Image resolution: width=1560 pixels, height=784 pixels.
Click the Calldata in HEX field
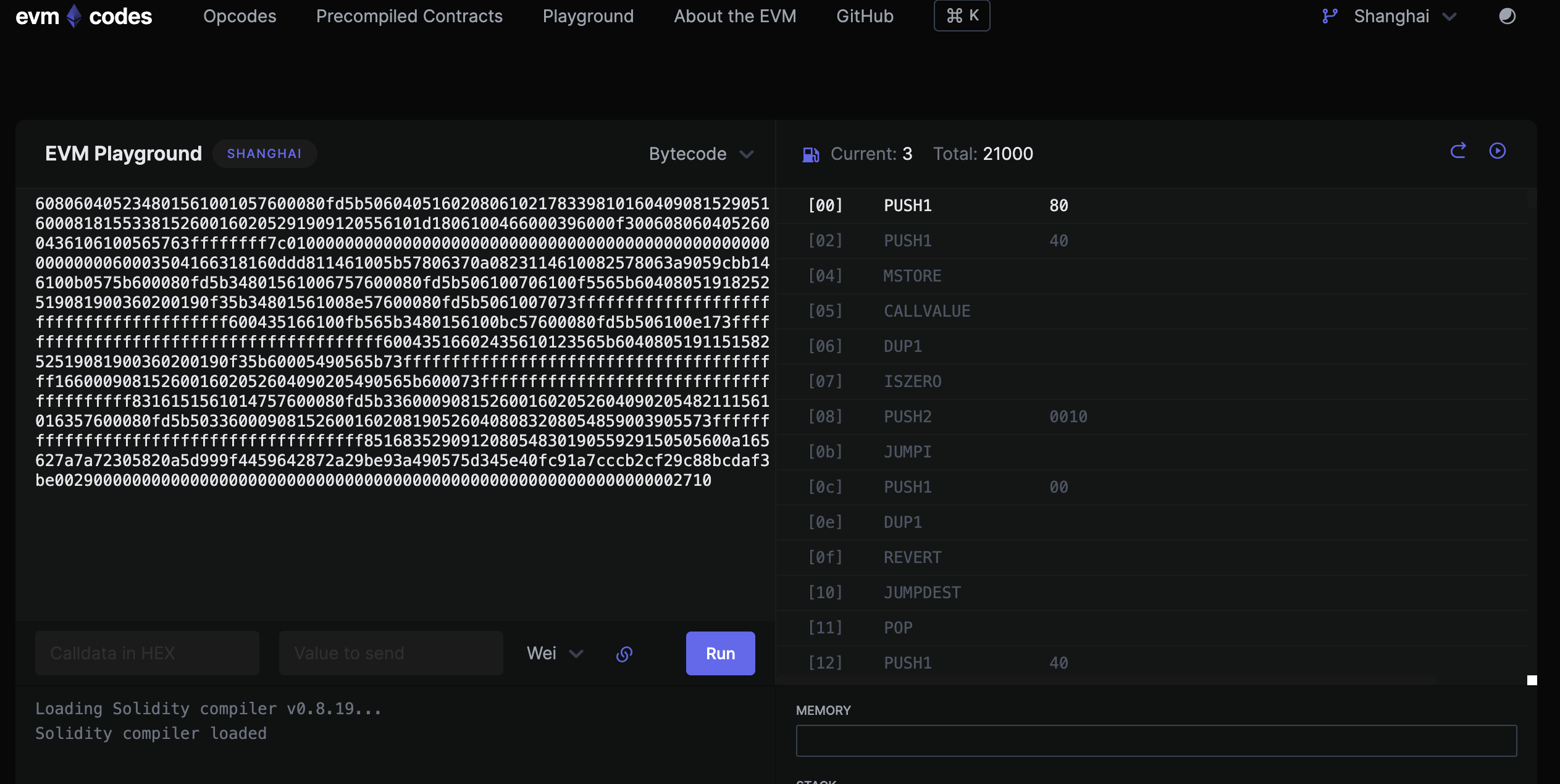[x=147, y=653]
